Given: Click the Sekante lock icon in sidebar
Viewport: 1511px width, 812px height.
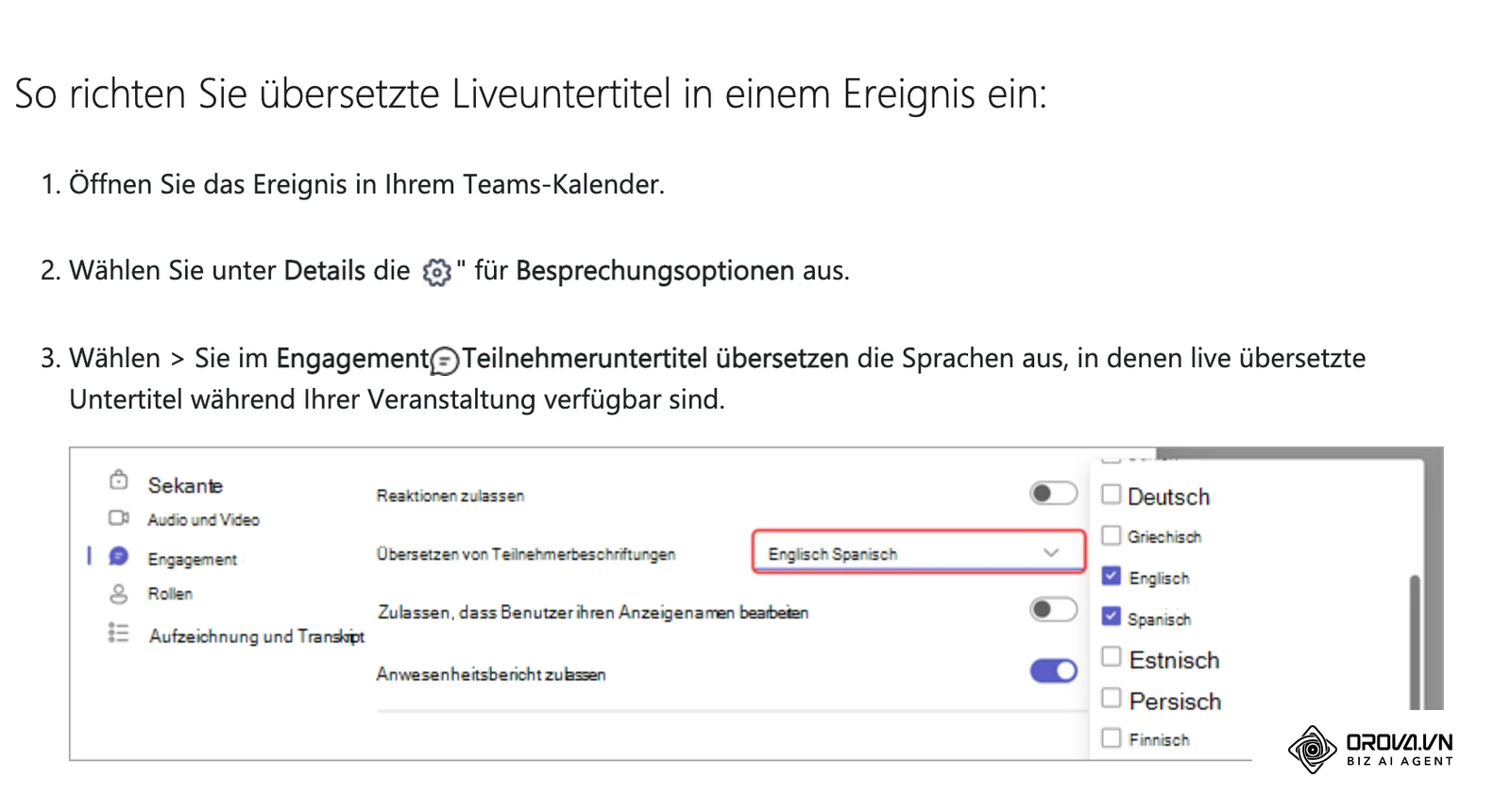Looking at the screenshot, I should point(118,480).
